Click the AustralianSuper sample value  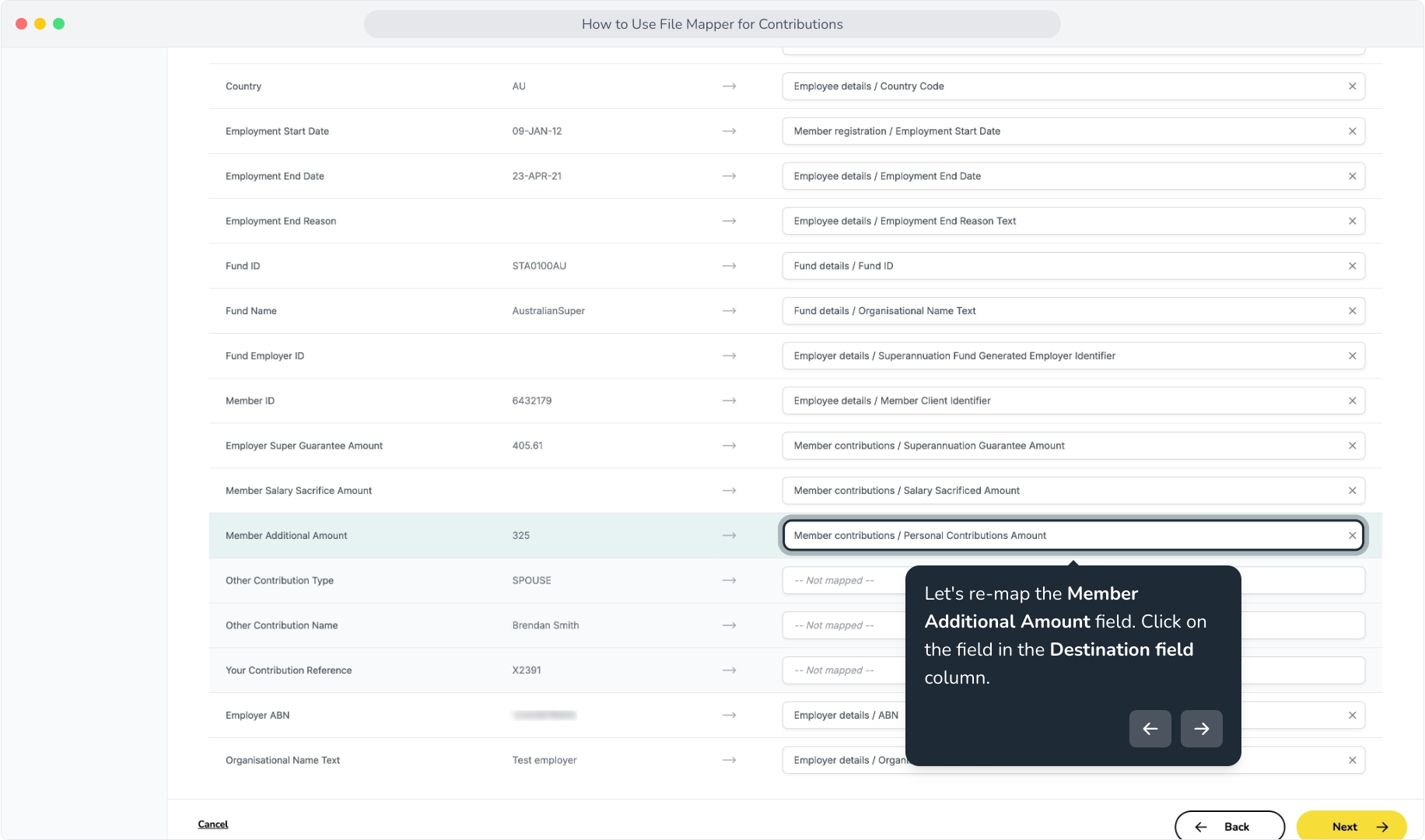[548, 311]
